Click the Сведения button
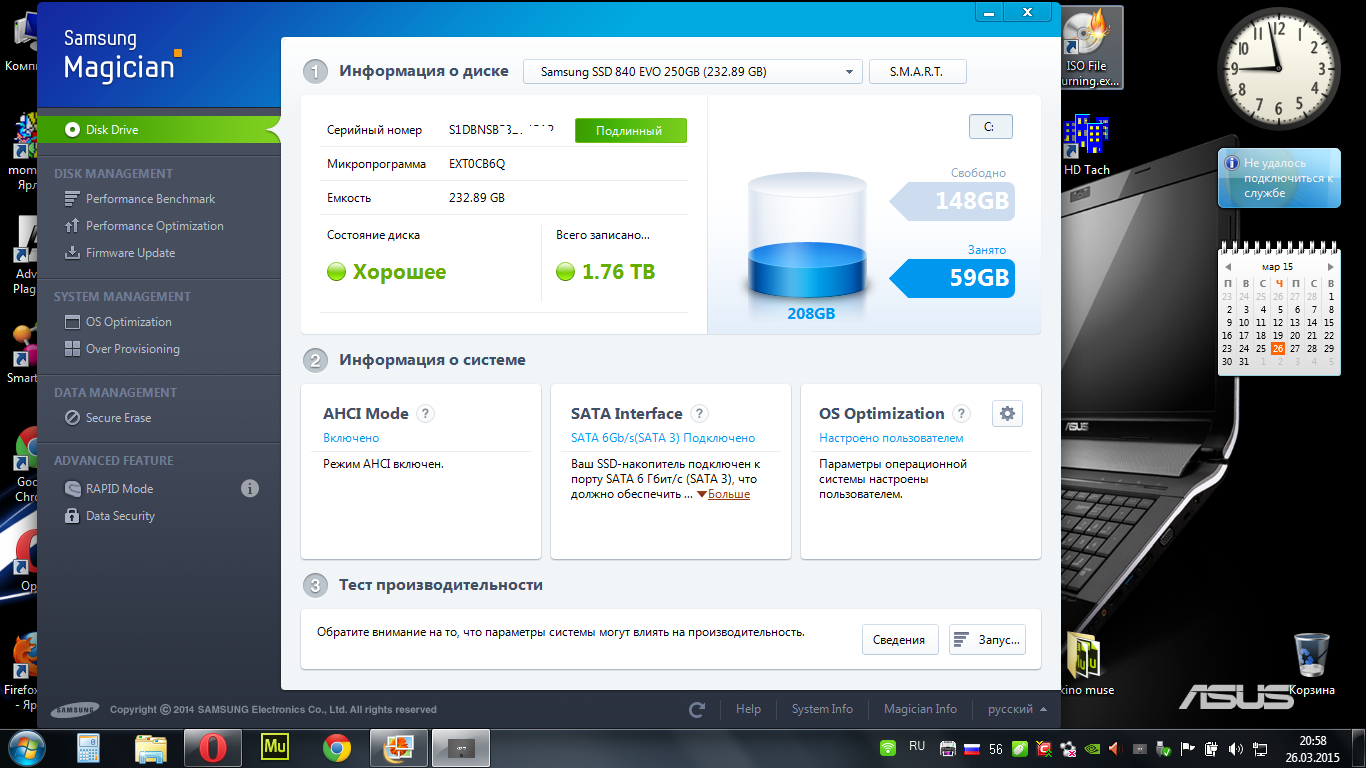Image resolution: width=1366 pixels, height=768 pixels. (899, 640)
